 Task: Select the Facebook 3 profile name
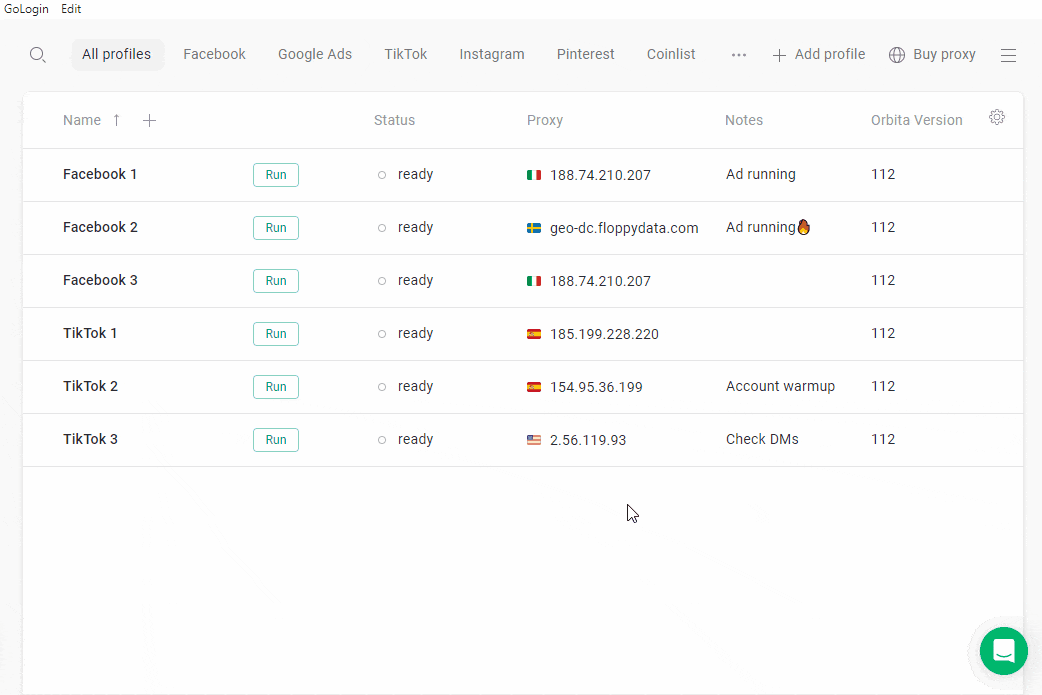[x=100, y=280]
